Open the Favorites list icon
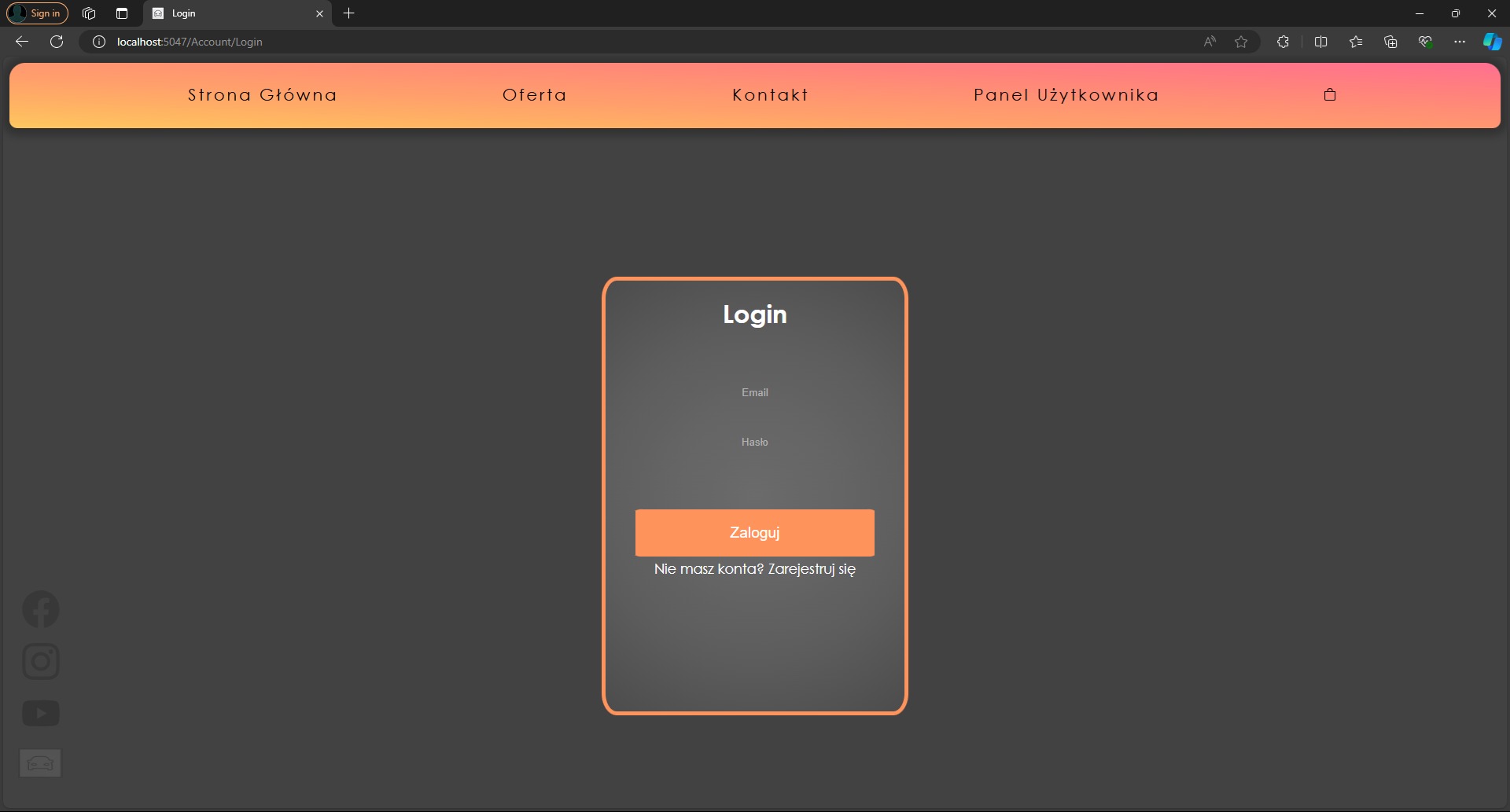Image resolution: width=1510 pixels, height=812 pixels. point(1356,42)
